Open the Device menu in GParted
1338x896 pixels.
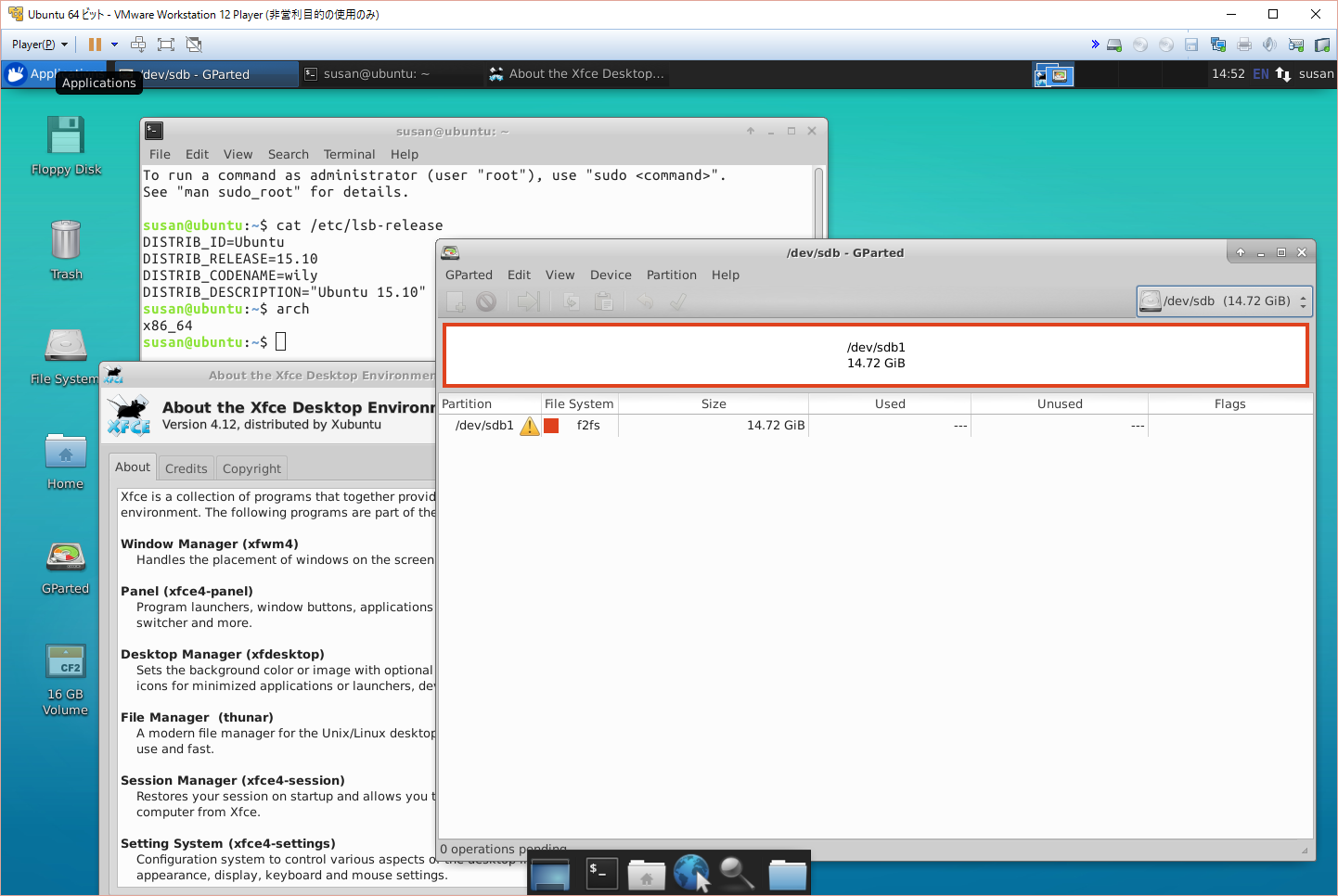click(611, 275)
